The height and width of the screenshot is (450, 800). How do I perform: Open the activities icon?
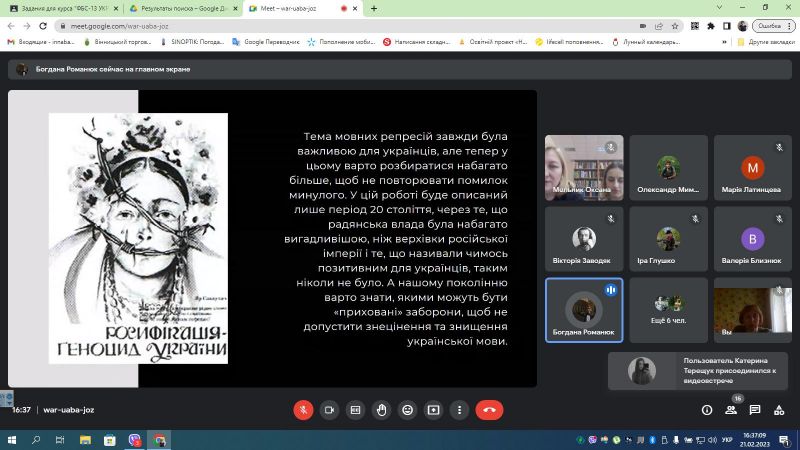click(x=779, y=410)
